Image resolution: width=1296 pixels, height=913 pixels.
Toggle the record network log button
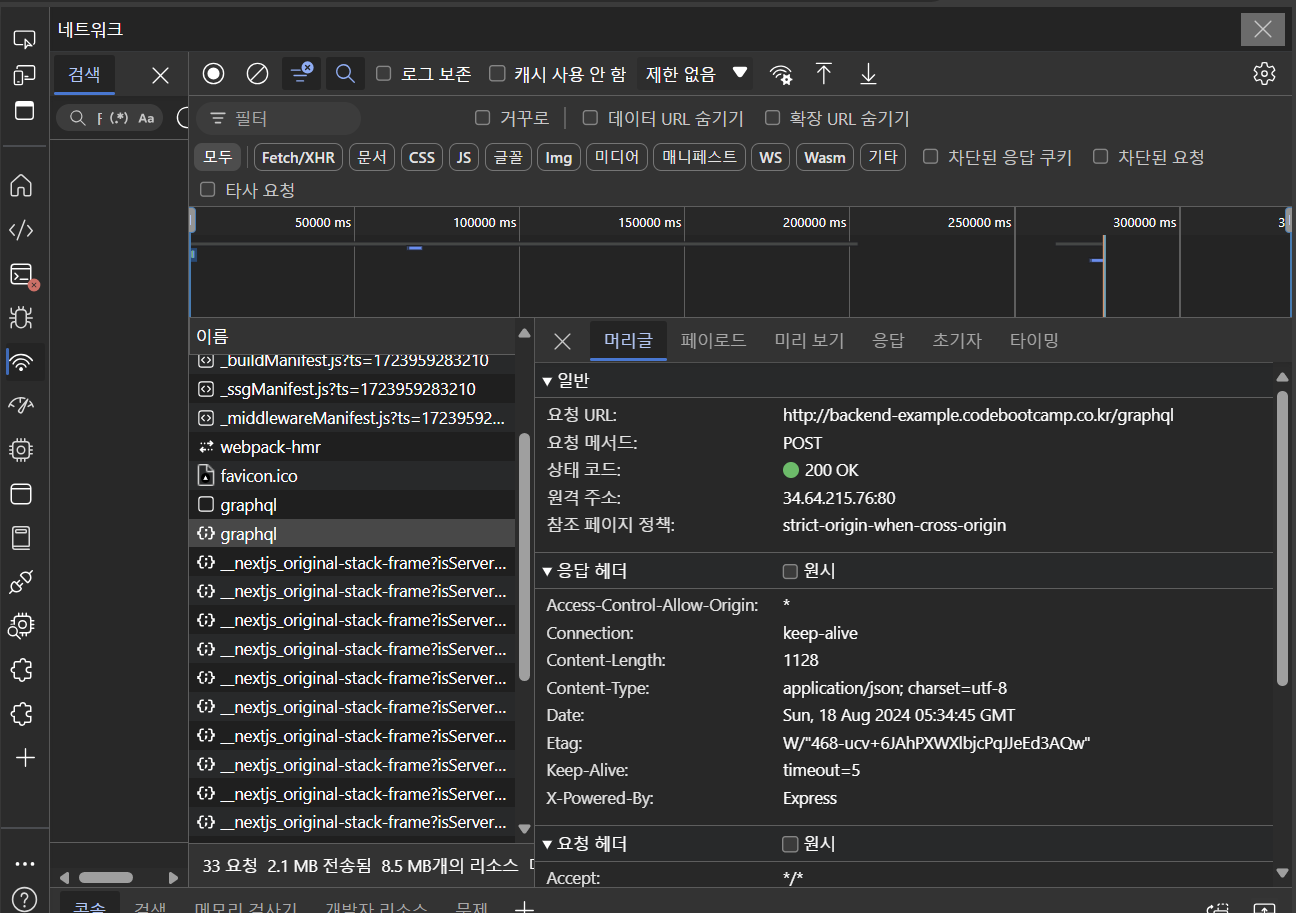coord(213,73)
